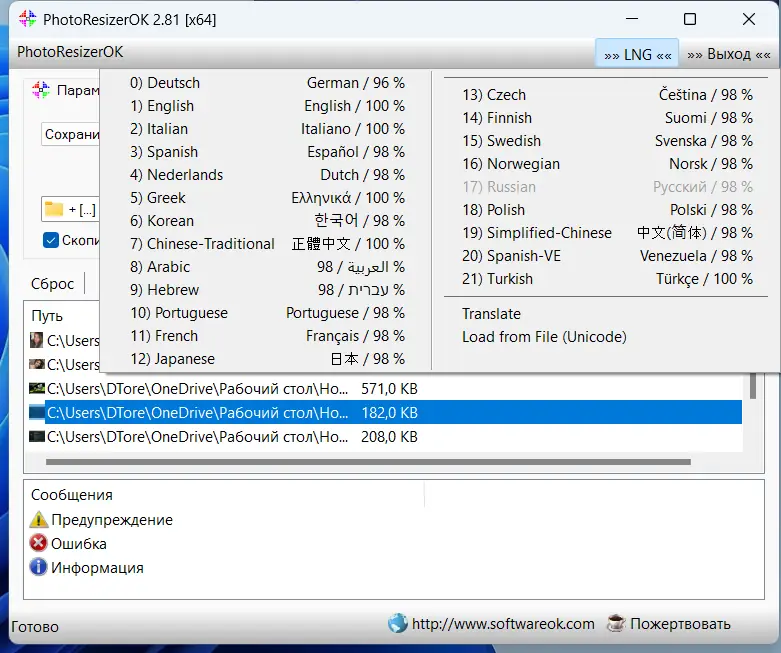This screenshot has width=781, height=653.
Task: Choose Czech language option
Action: (x=606, y=95)
